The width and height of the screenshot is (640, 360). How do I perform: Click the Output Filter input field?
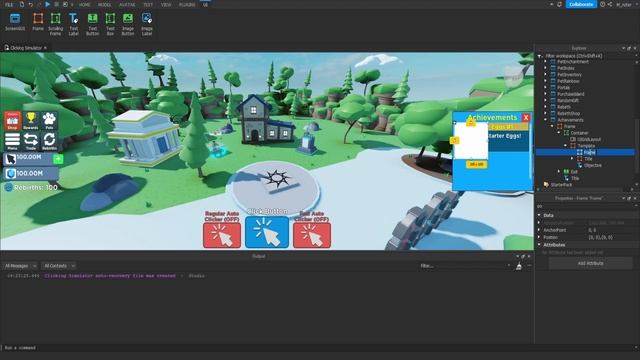click(x=465, y=266)
